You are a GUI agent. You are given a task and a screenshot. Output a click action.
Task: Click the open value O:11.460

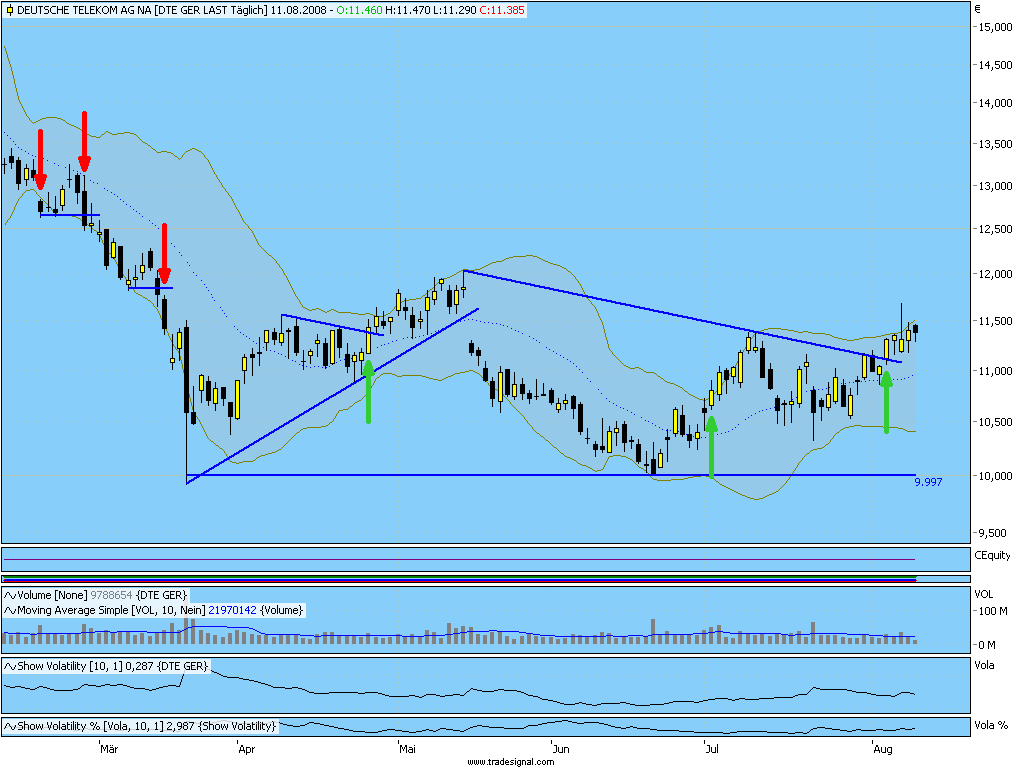(359, 10)
